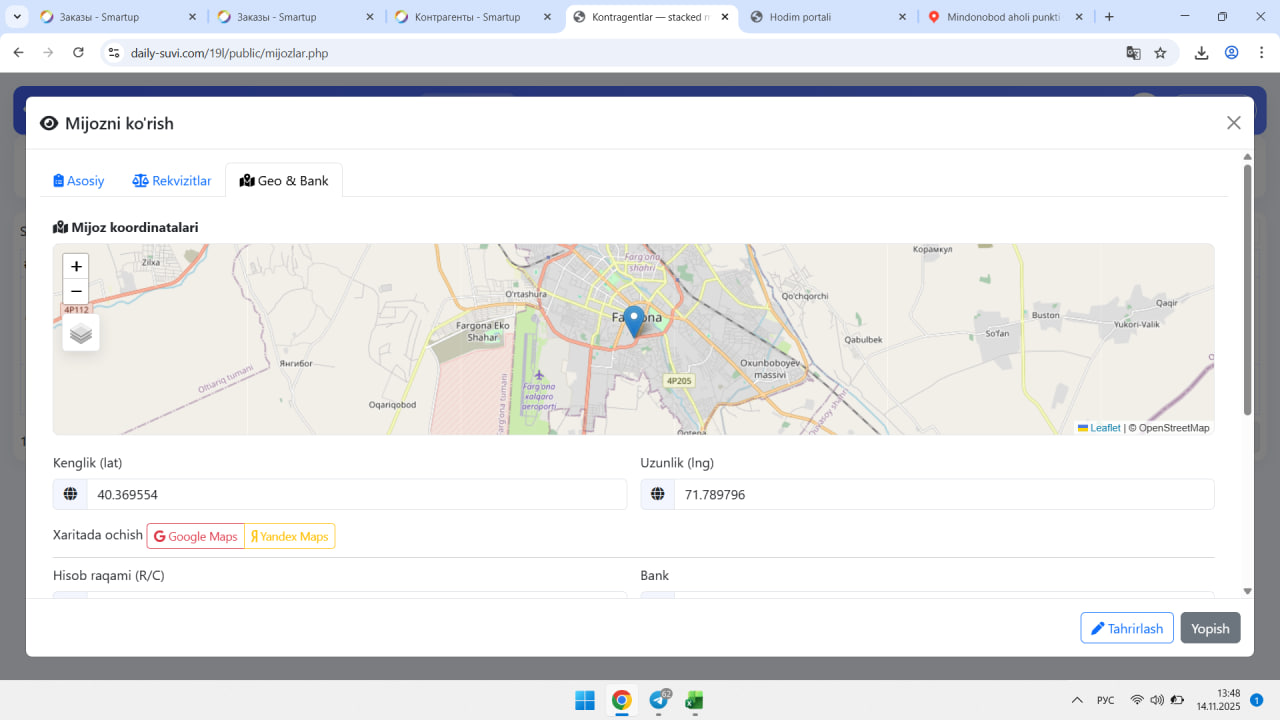Bookmark this page with star icon

[x=1160, y=53]
